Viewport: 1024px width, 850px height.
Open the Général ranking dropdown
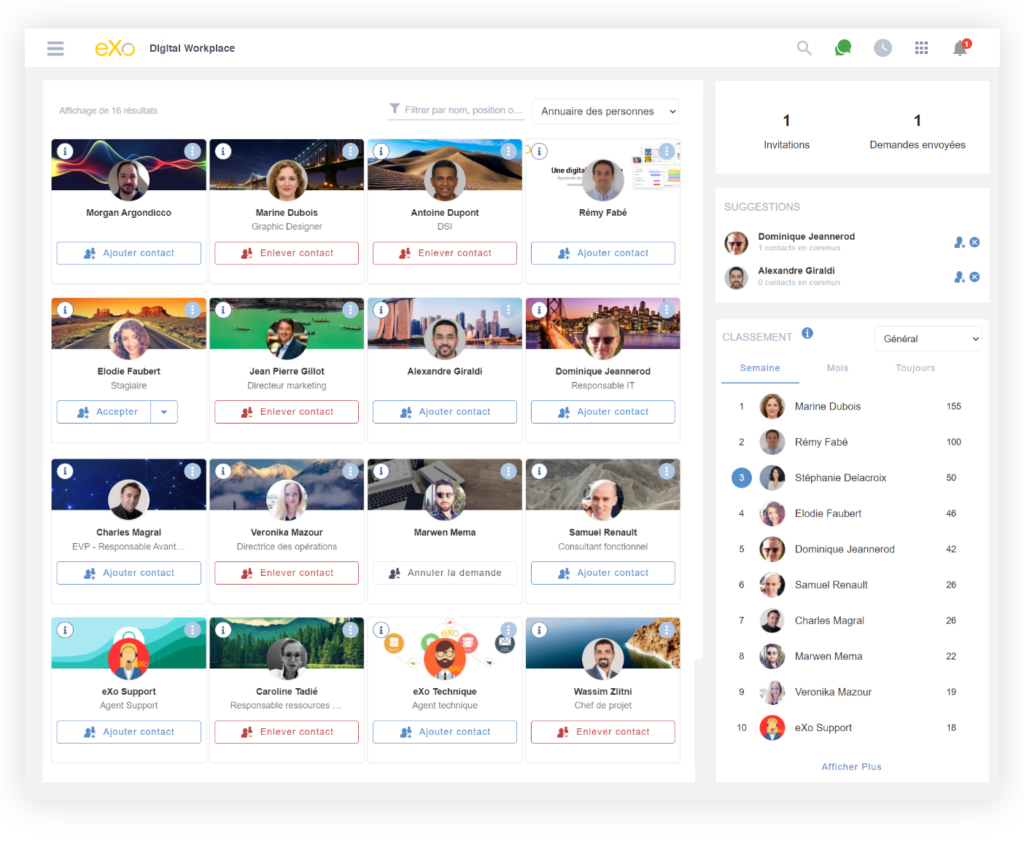pyautogui.click(x=928, y=339)
